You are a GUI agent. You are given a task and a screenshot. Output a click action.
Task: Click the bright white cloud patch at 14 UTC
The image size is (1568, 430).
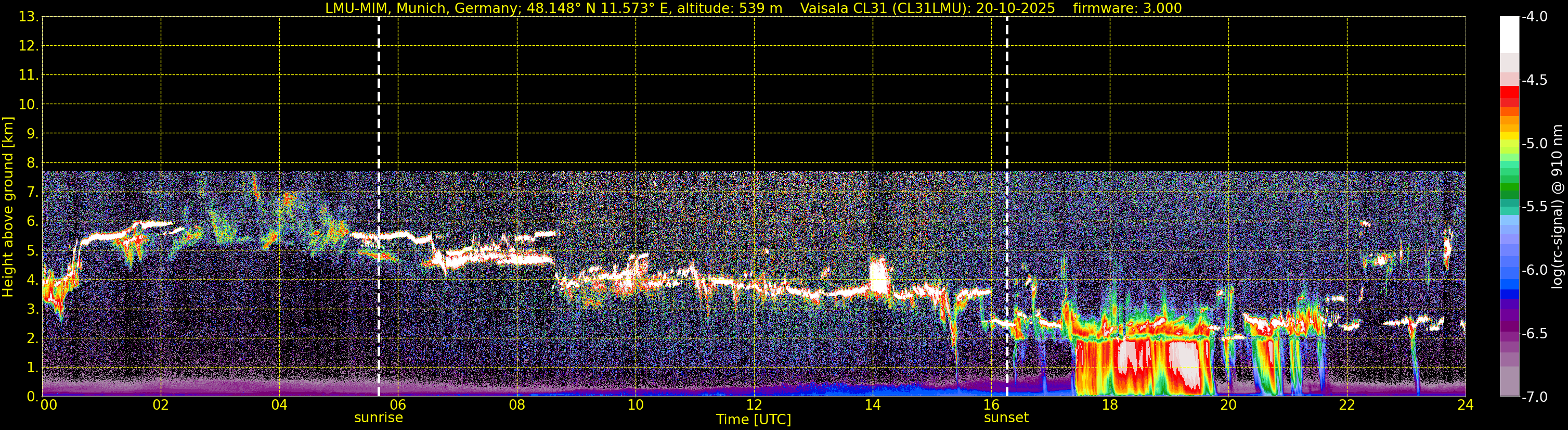point(878,277)
